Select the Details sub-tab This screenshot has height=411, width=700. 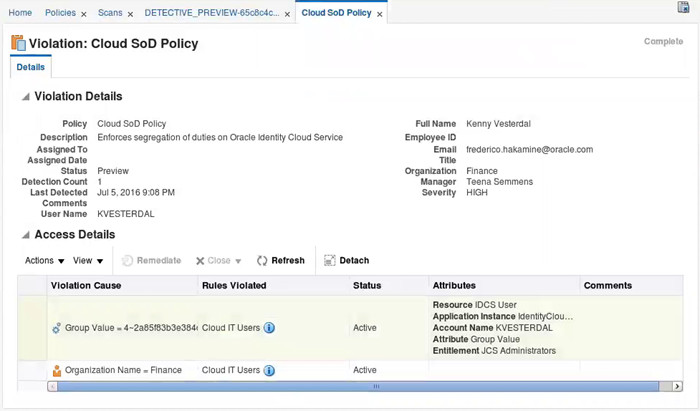pos(31,67)
